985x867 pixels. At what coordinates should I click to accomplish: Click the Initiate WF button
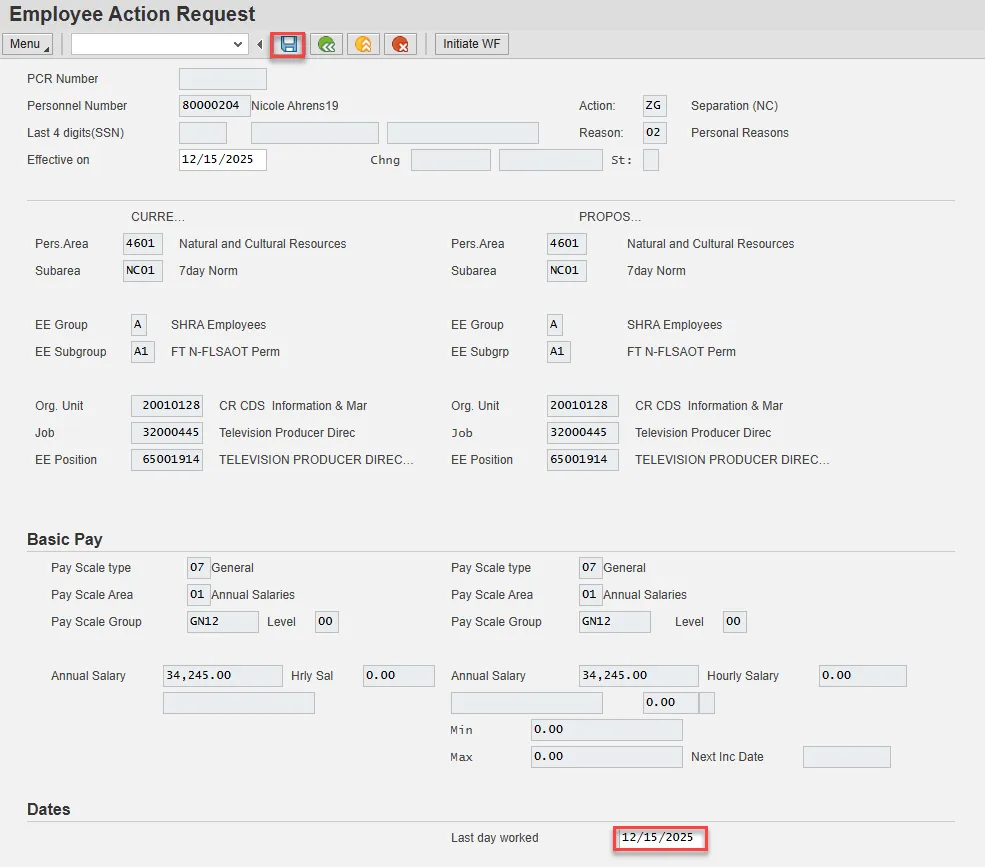[x=472, y=44]
